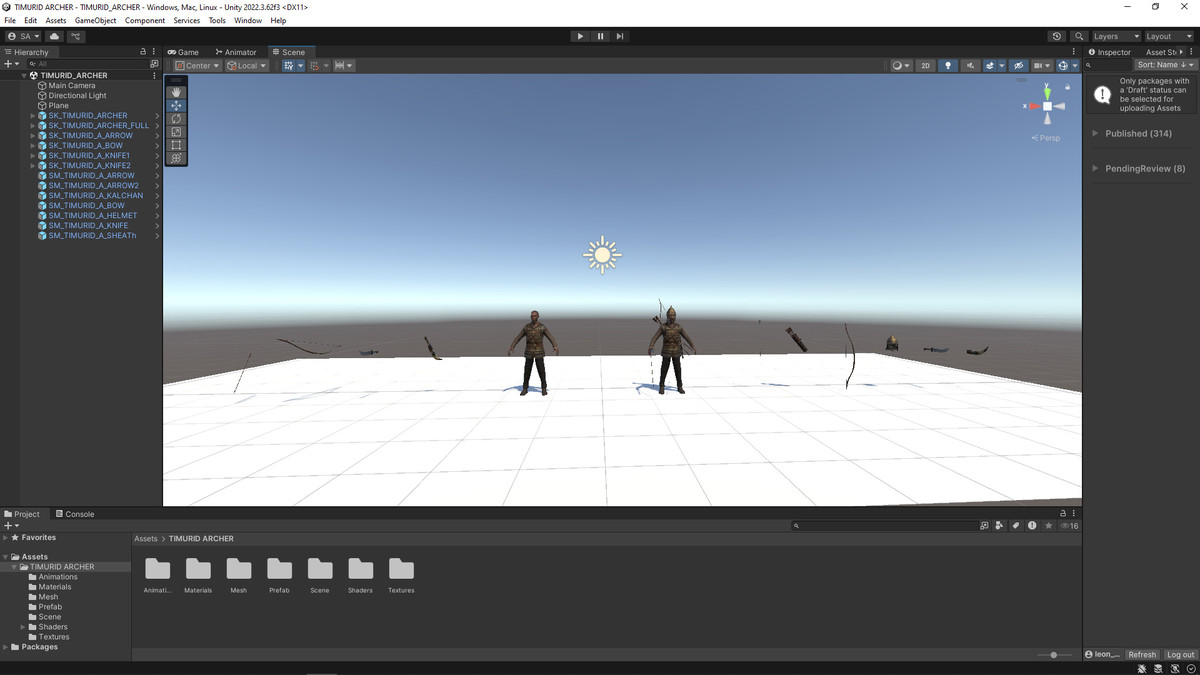1200x675 pixels.
Task: Expand SK_TIMURID_ARCHER in Hierarchy
Action: 33,116
